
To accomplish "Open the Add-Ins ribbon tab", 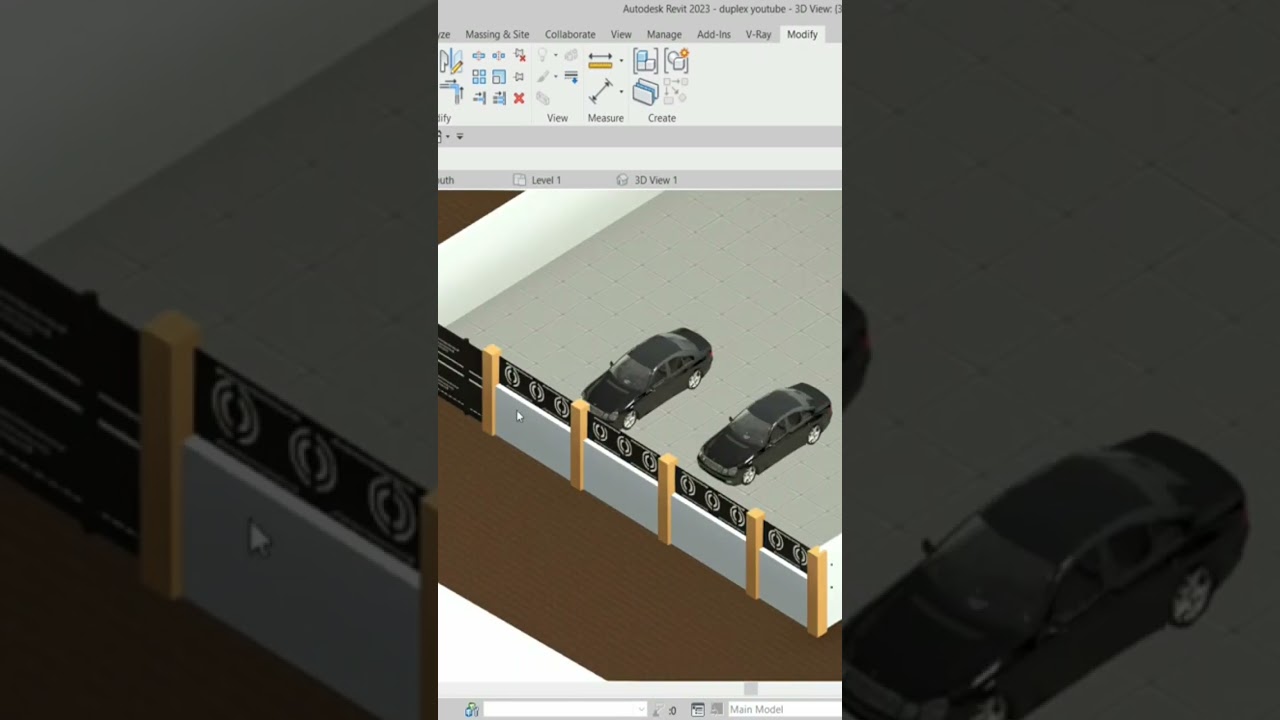I will pyautogui.click(x=714, y=34).
